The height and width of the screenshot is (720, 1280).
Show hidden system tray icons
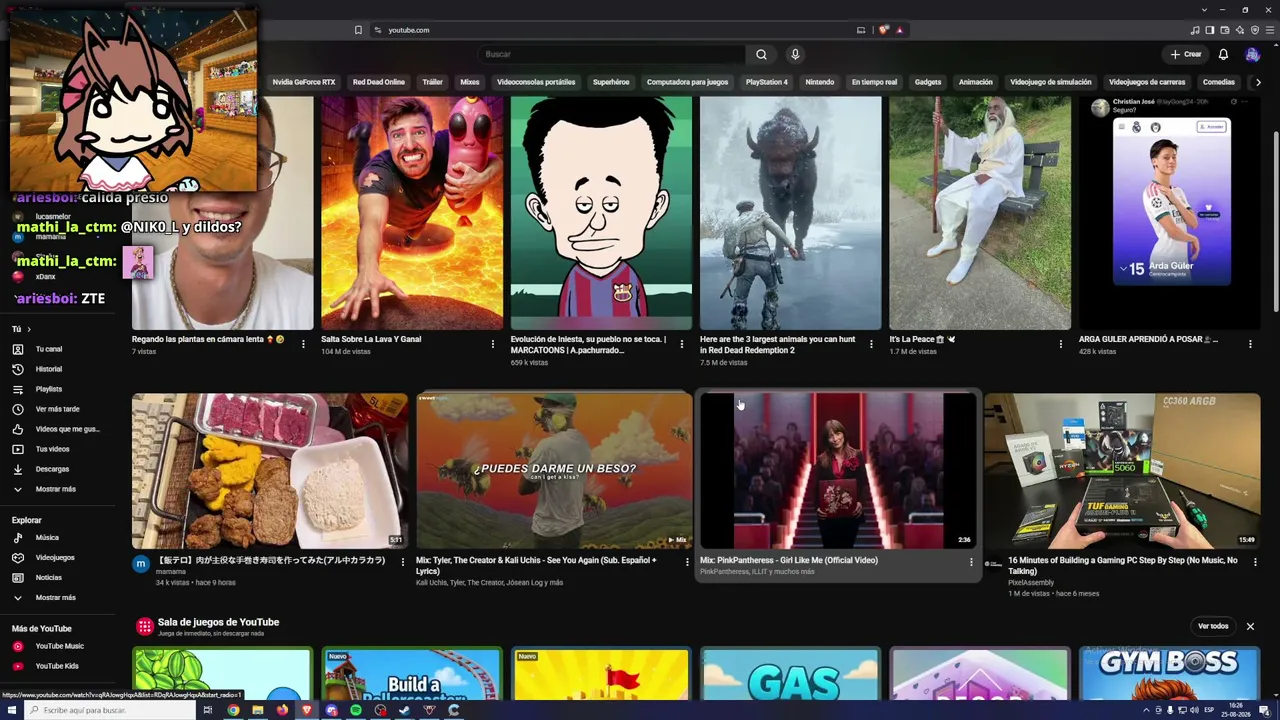(1146, 710)
